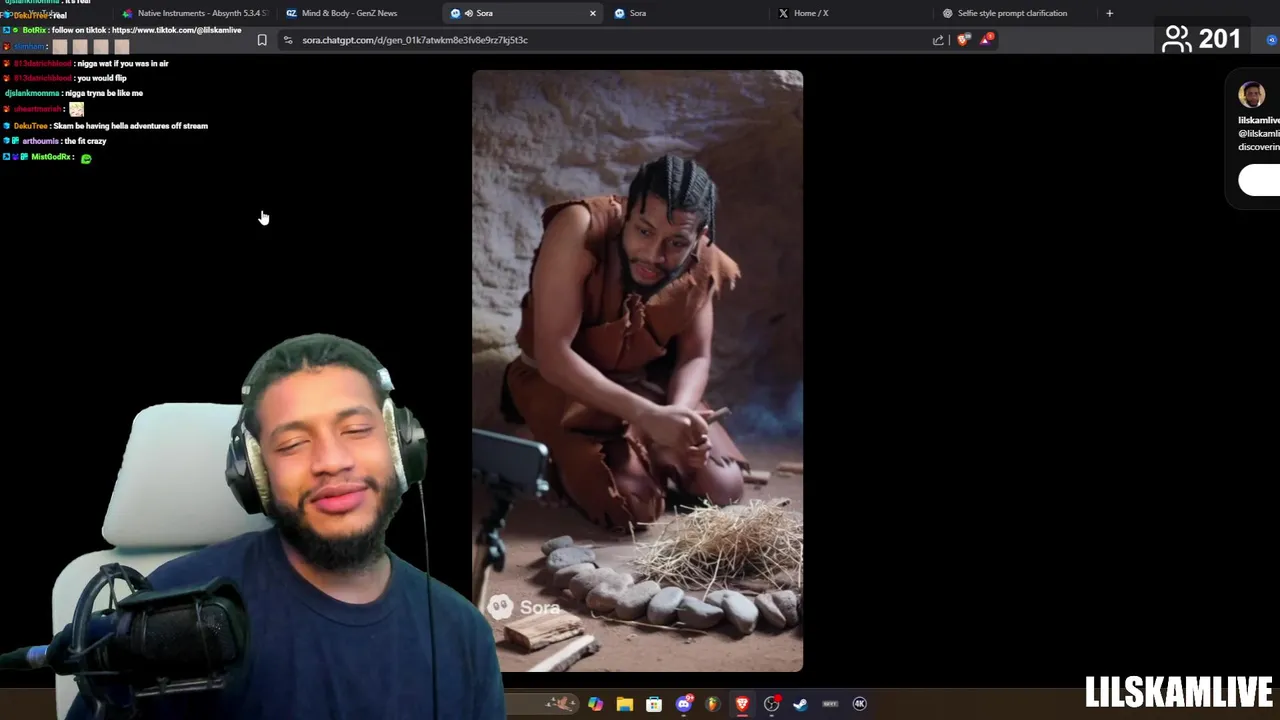Image resolution: width=1280 pixels, height=720 pixels.
Task: Open Copilot from the taskbar
Action: click(596, 704)
